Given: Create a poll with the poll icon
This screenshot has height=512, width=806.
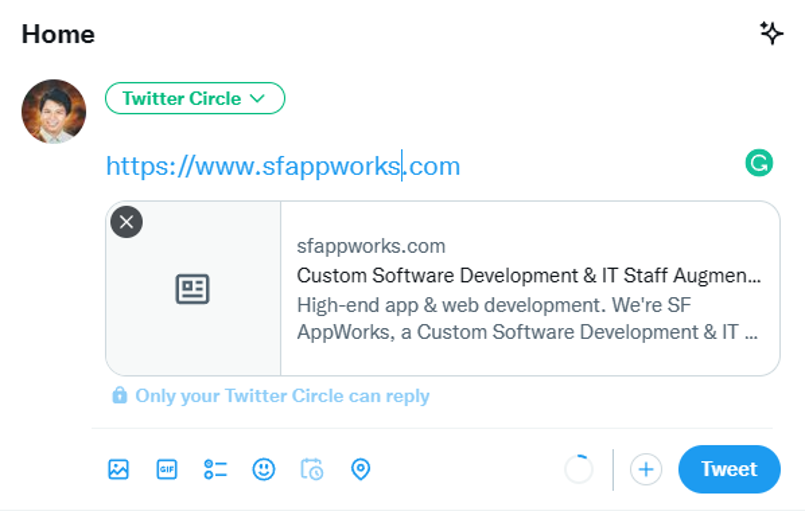Looking at the screenshot, I should 215,469.
